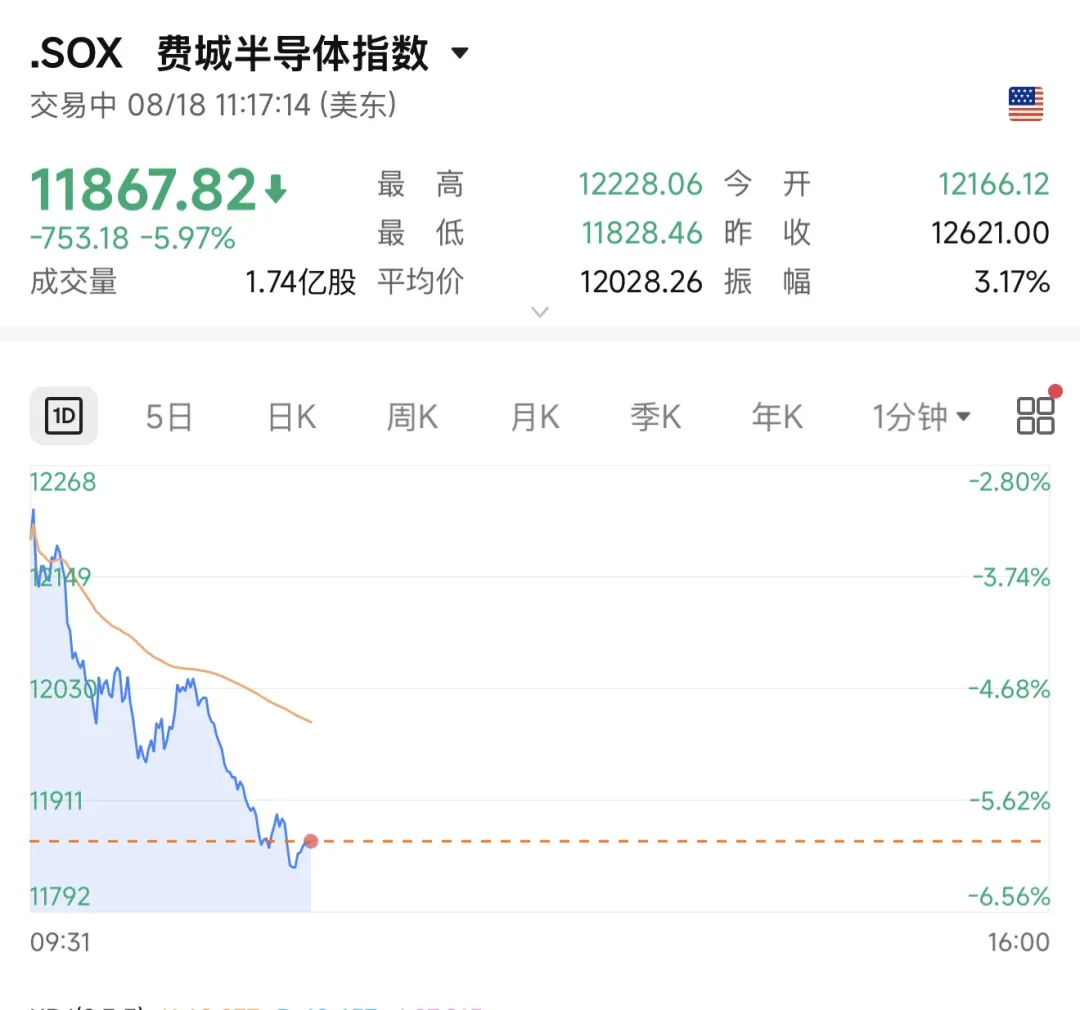Switch to the 年K chart tab

coord(777,417)
